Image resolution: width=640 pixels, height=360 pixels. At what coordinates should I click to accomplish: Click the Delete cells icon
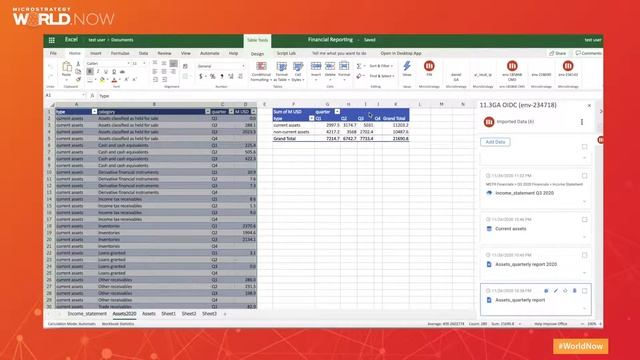tap(330, 66)
